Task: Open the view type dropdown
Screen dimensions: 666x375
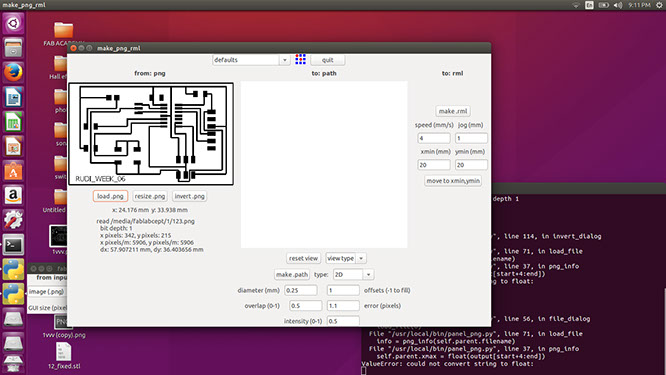Action: tap(346, 258)
